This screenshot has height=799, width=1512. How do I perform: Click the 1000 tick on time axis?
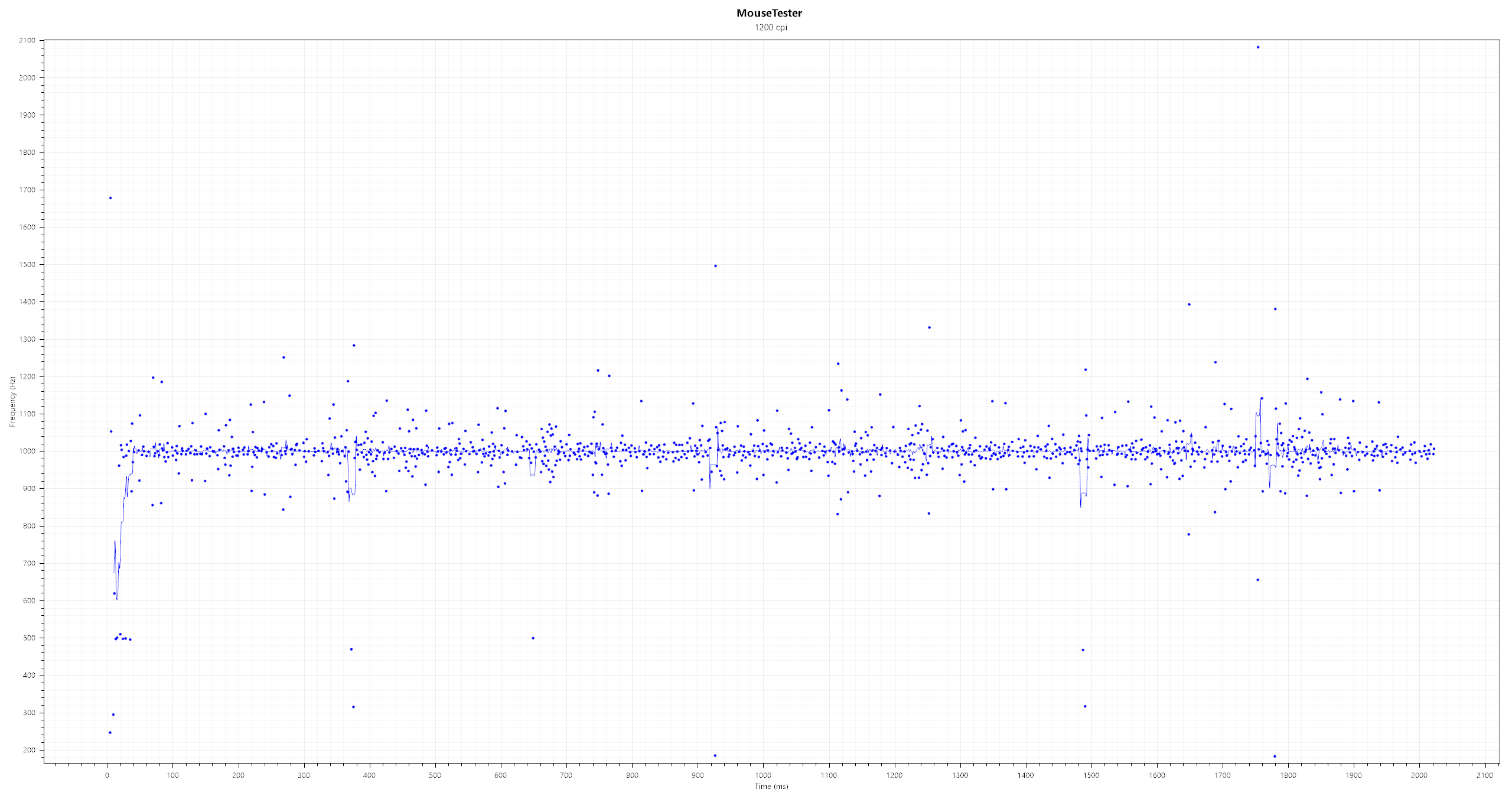(763, 775)
